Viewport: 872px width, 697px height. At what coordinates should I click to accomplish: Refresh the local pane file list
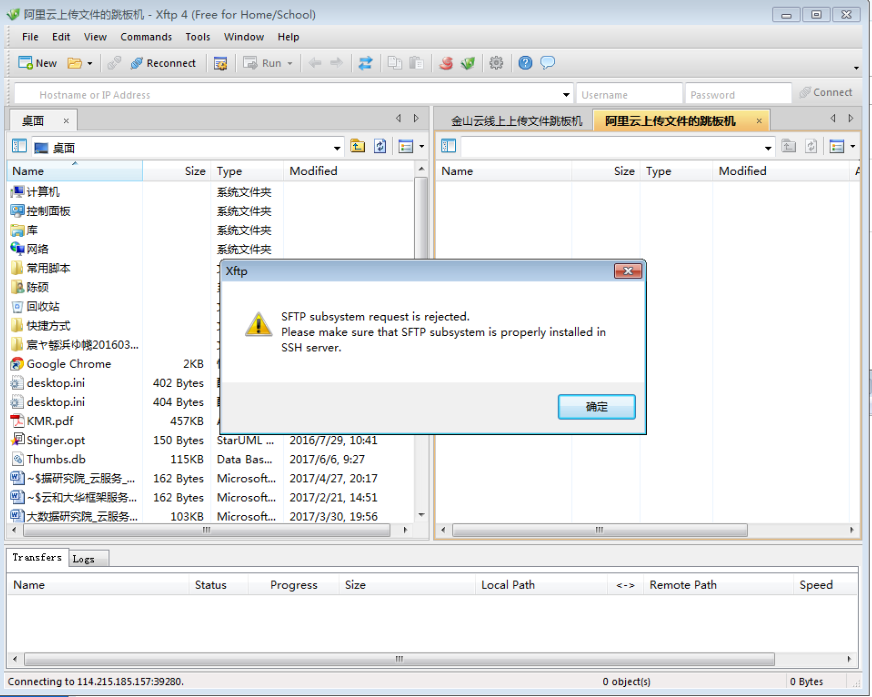pos(380,146)
